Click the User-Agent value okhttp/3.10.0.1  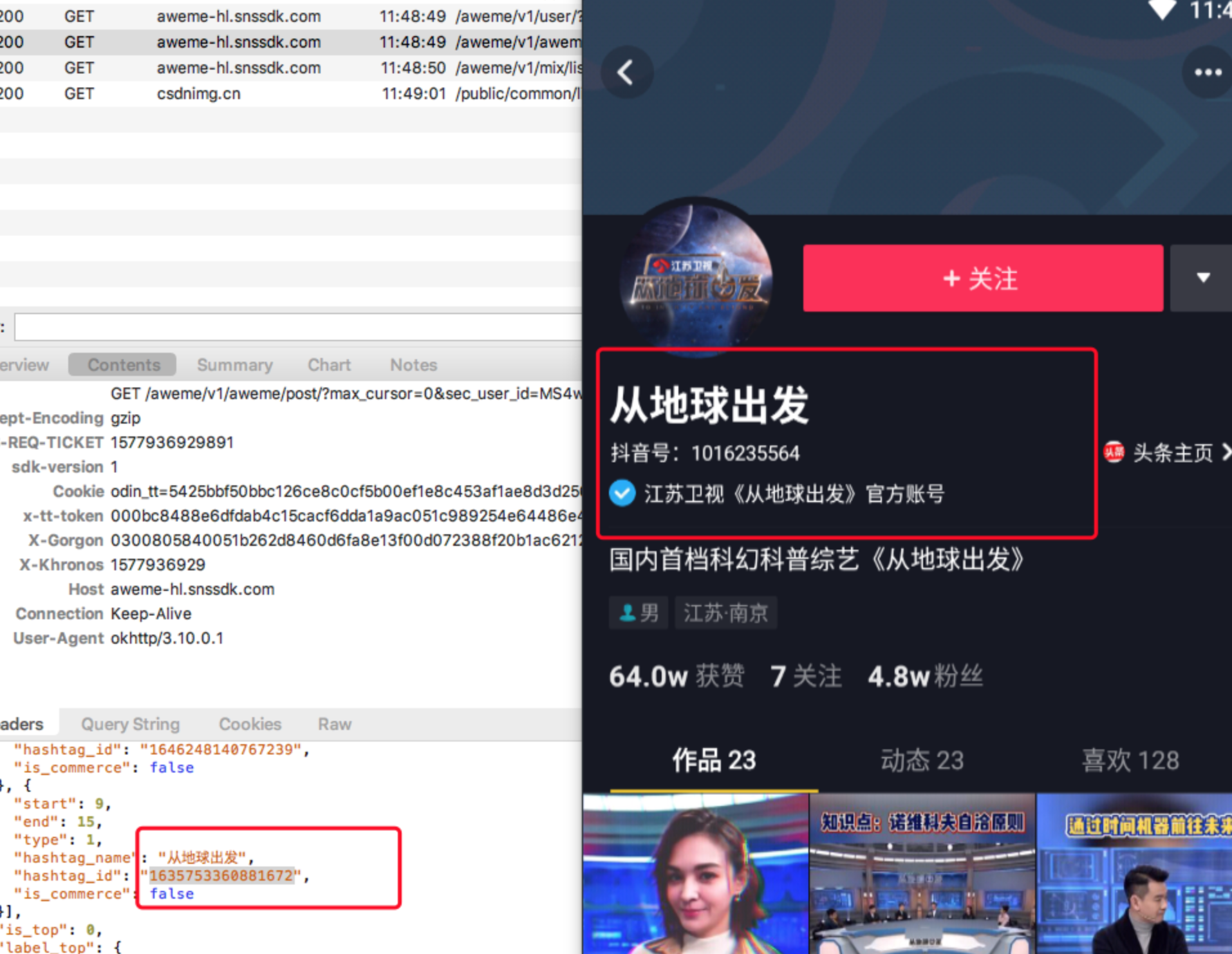click(167, 638)
